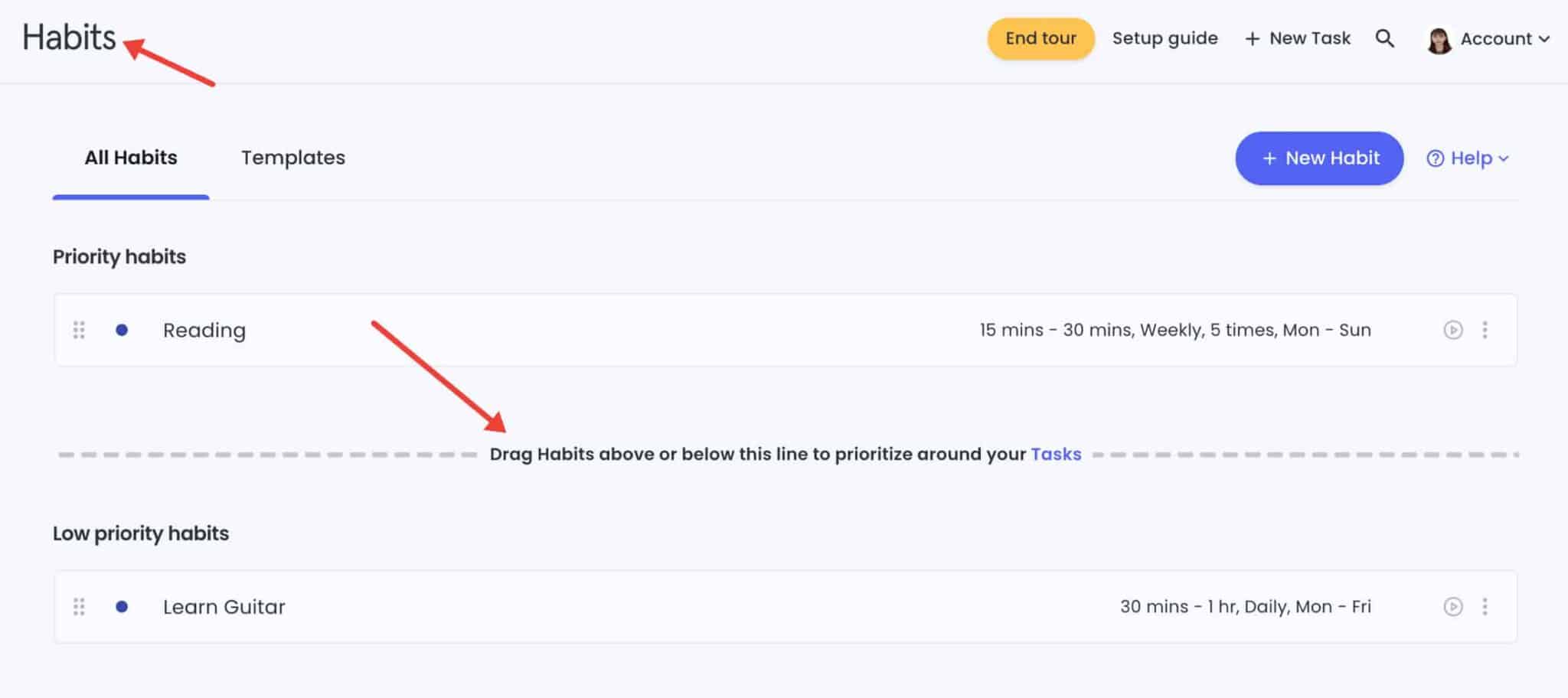Open the New Task option
Screen dimensions: 1568x698
coord(1297,38)
